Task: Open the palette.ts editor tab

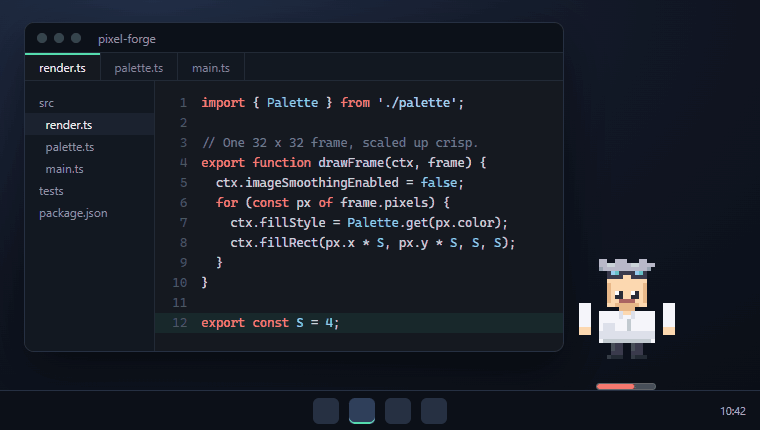Action: coord(139,67)
